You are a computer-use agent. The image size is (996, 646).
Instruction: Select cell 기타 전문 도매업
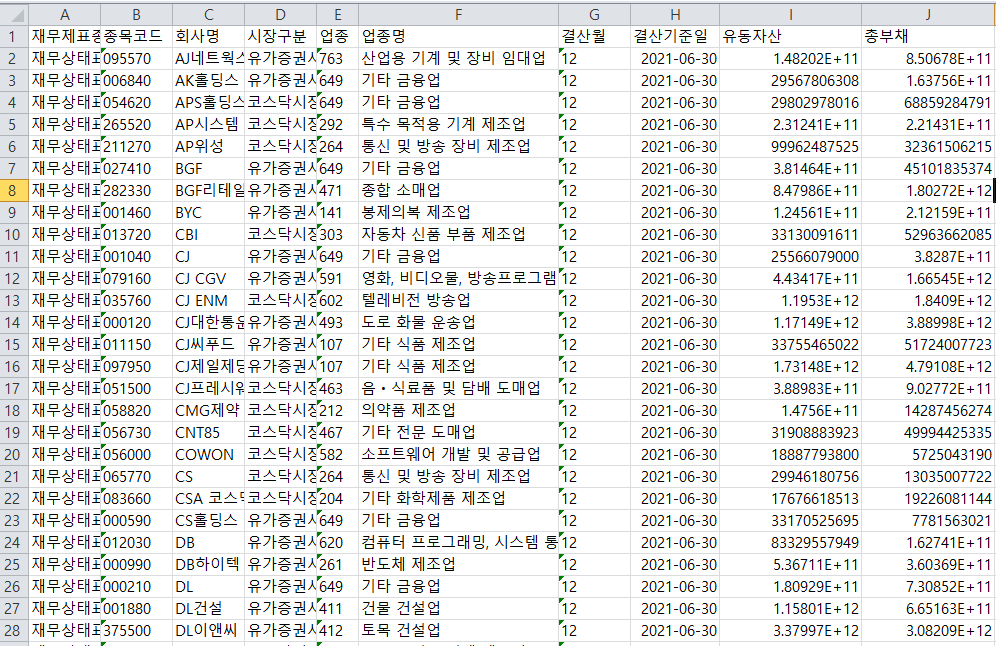pyautogui.click(x=458, y=433)
